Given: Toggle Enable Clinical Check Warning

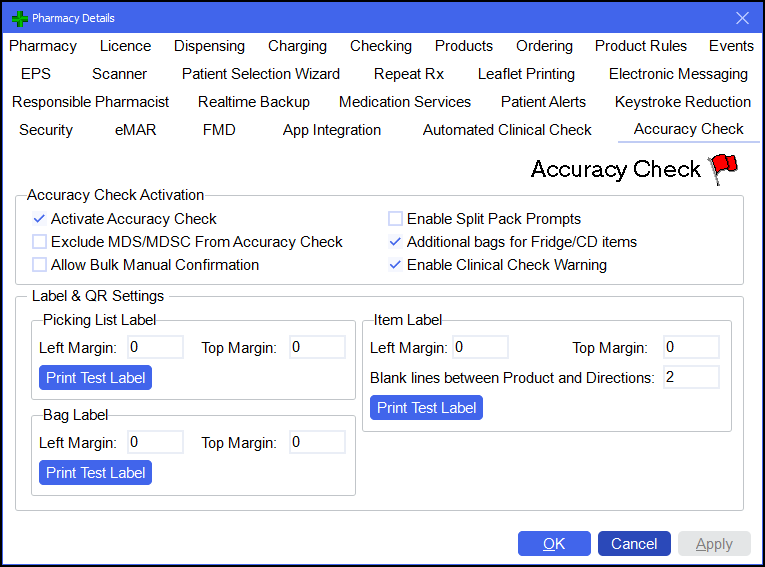Looking at the screenshot, I should 396,265.
